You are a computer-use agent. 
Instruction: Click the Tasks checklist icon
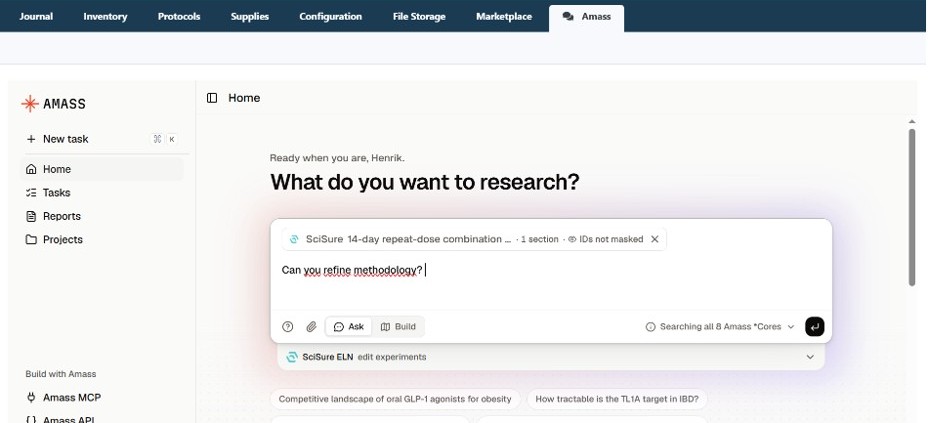(x=31, y=193)
